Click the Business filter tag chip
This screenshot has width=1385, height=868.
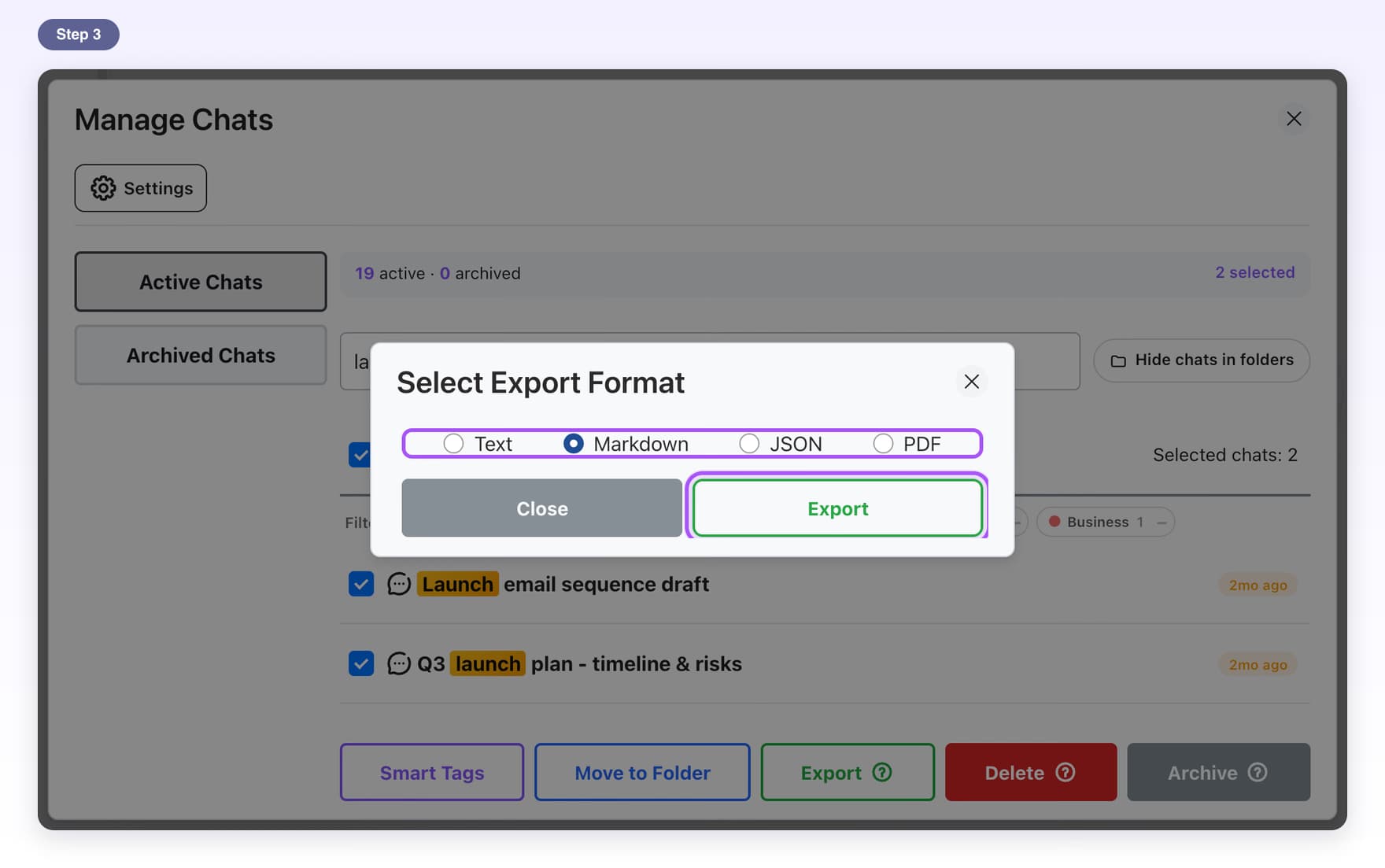tap(1106, 522)
